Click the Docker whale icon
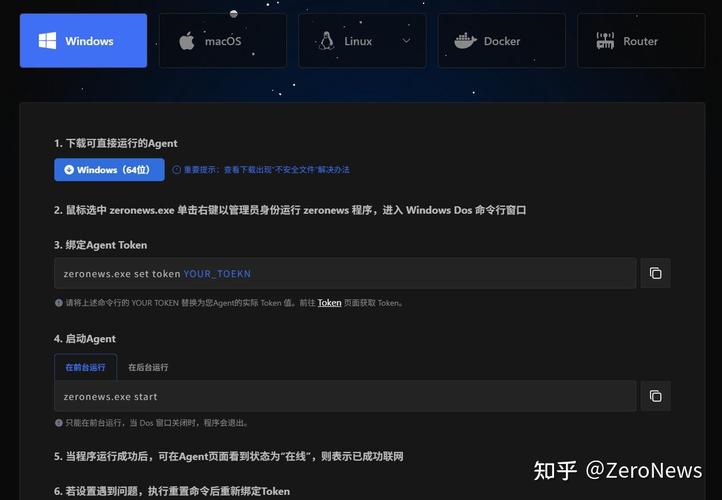 pos(465,41)
